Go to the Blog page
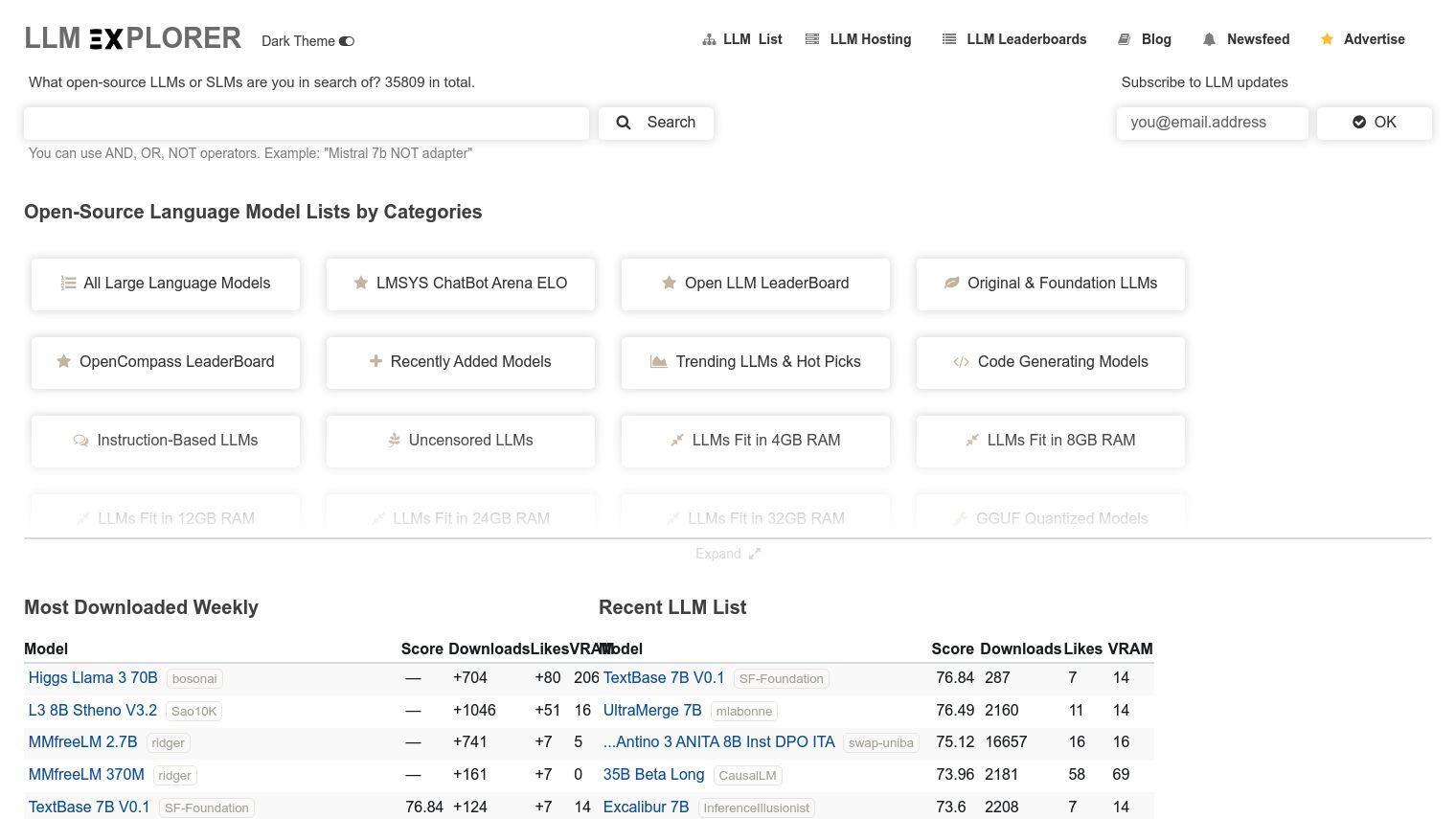 (x=1145, y=39)
